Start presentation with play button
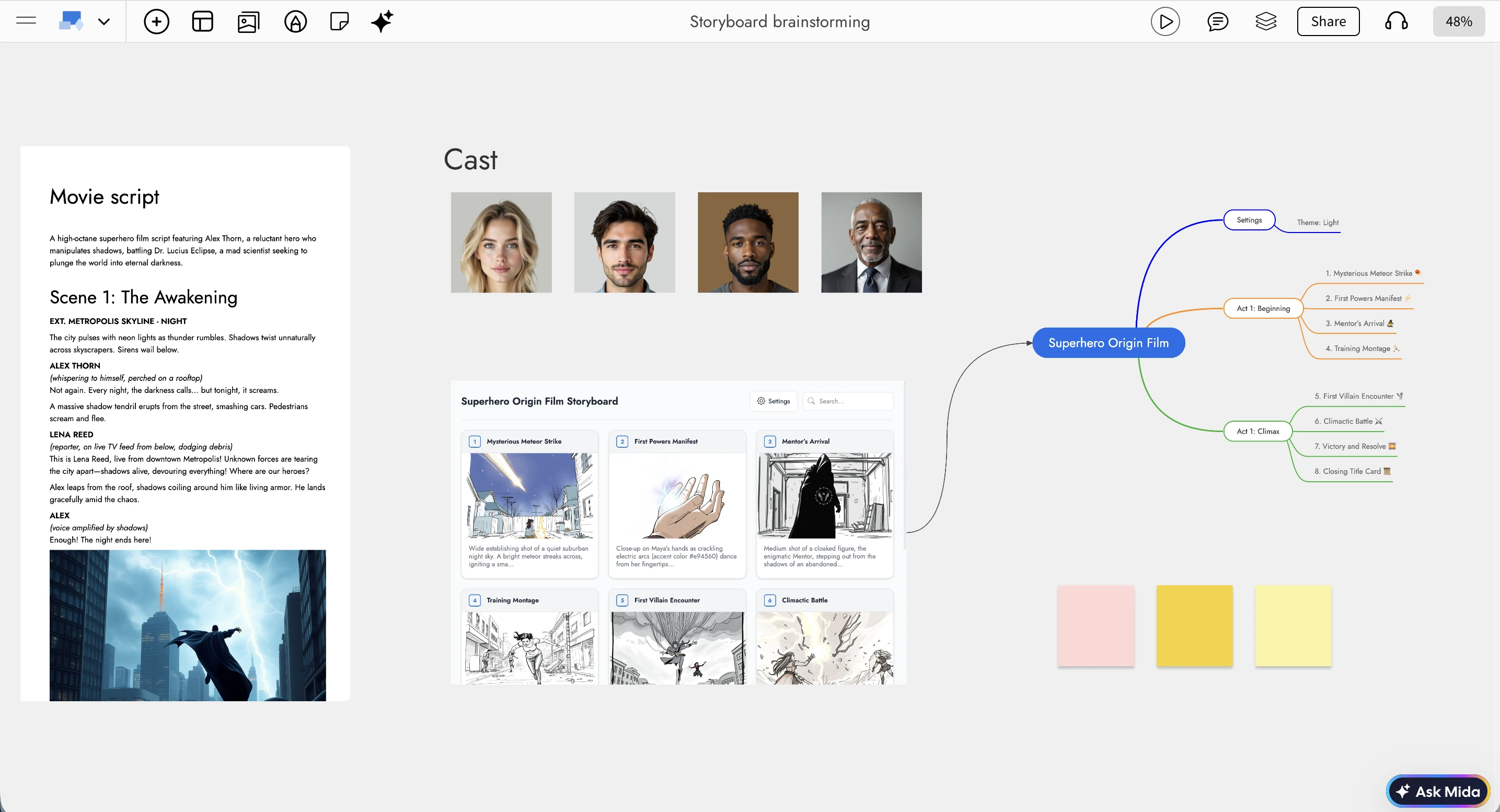The image size is (1500, 812). (1164, 21)
